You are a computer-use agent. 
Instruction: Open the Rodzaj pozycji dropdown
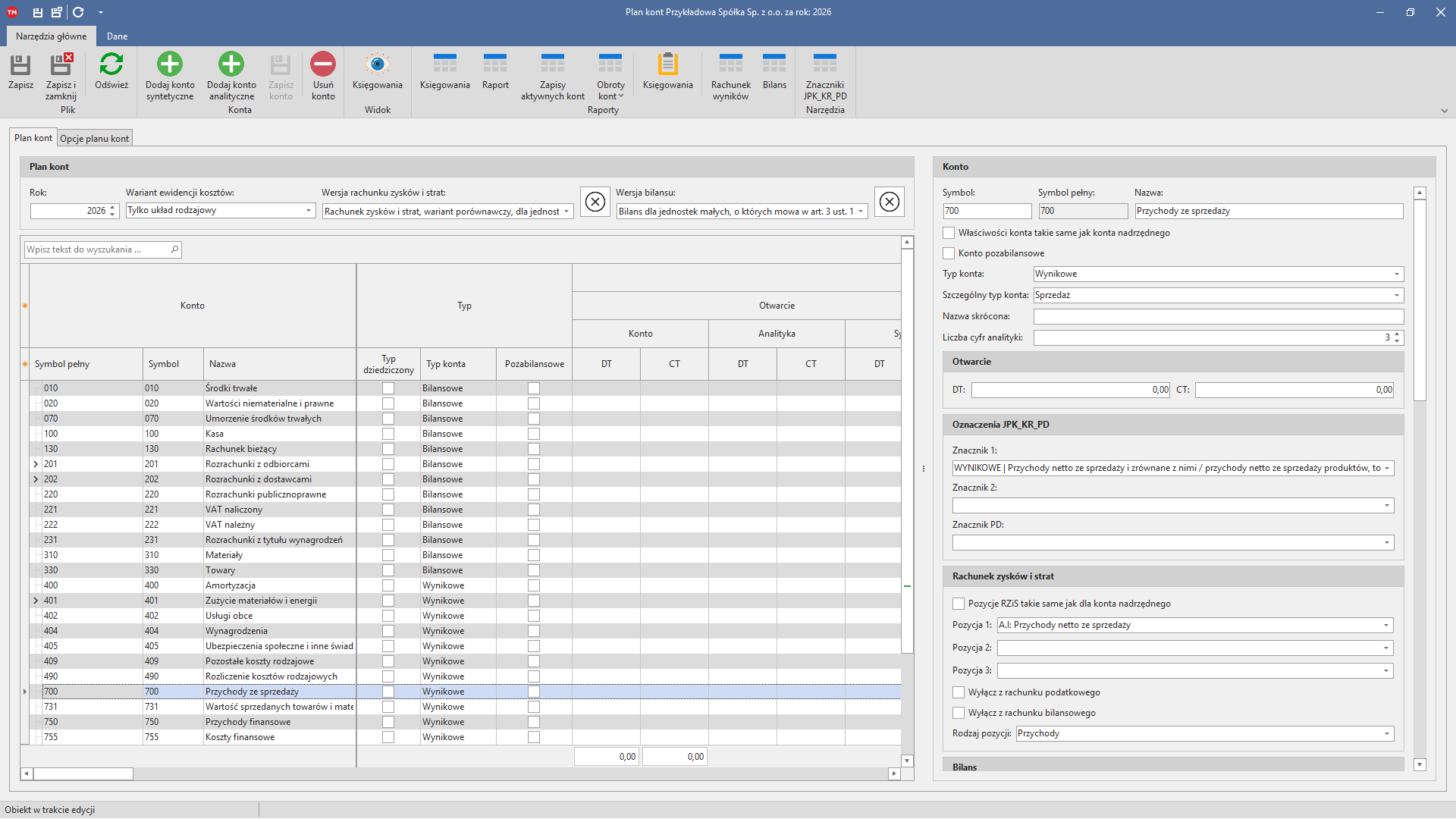coord(1387,734)
